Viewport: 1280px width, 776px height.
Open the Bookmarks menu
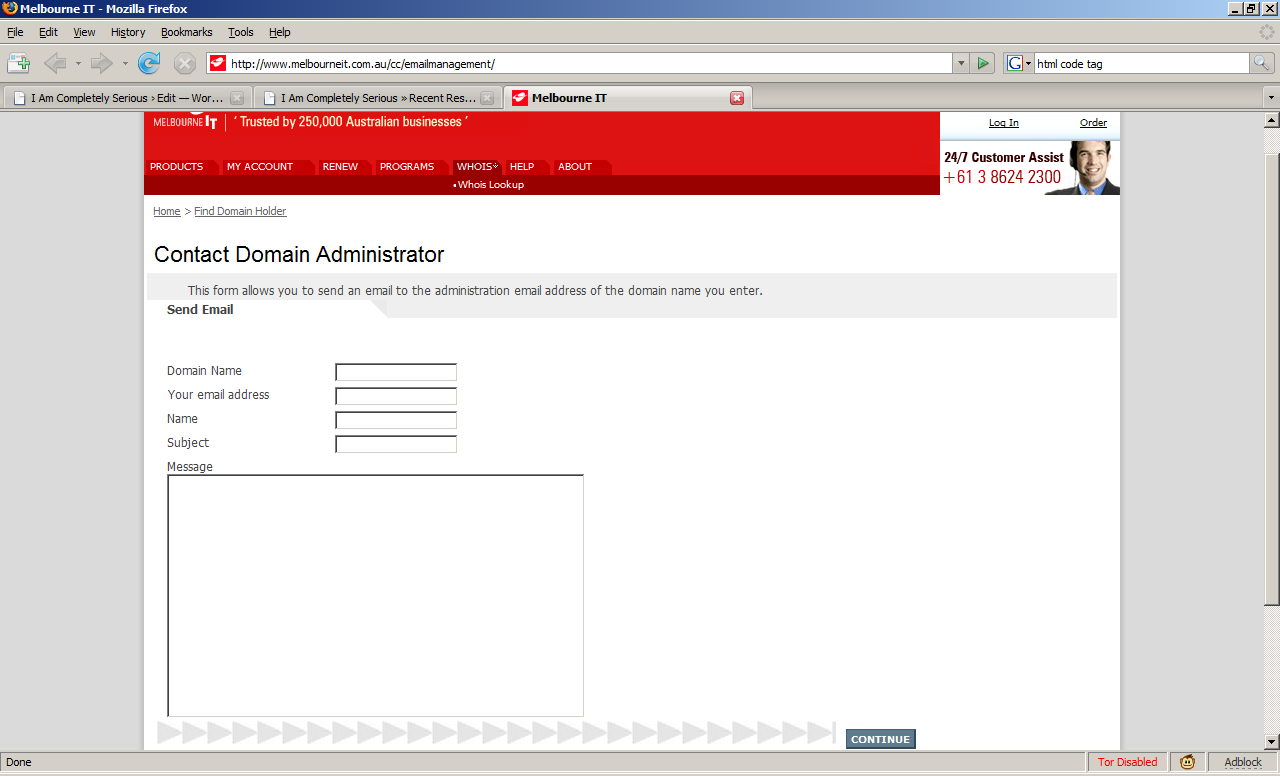pos(186,32)
